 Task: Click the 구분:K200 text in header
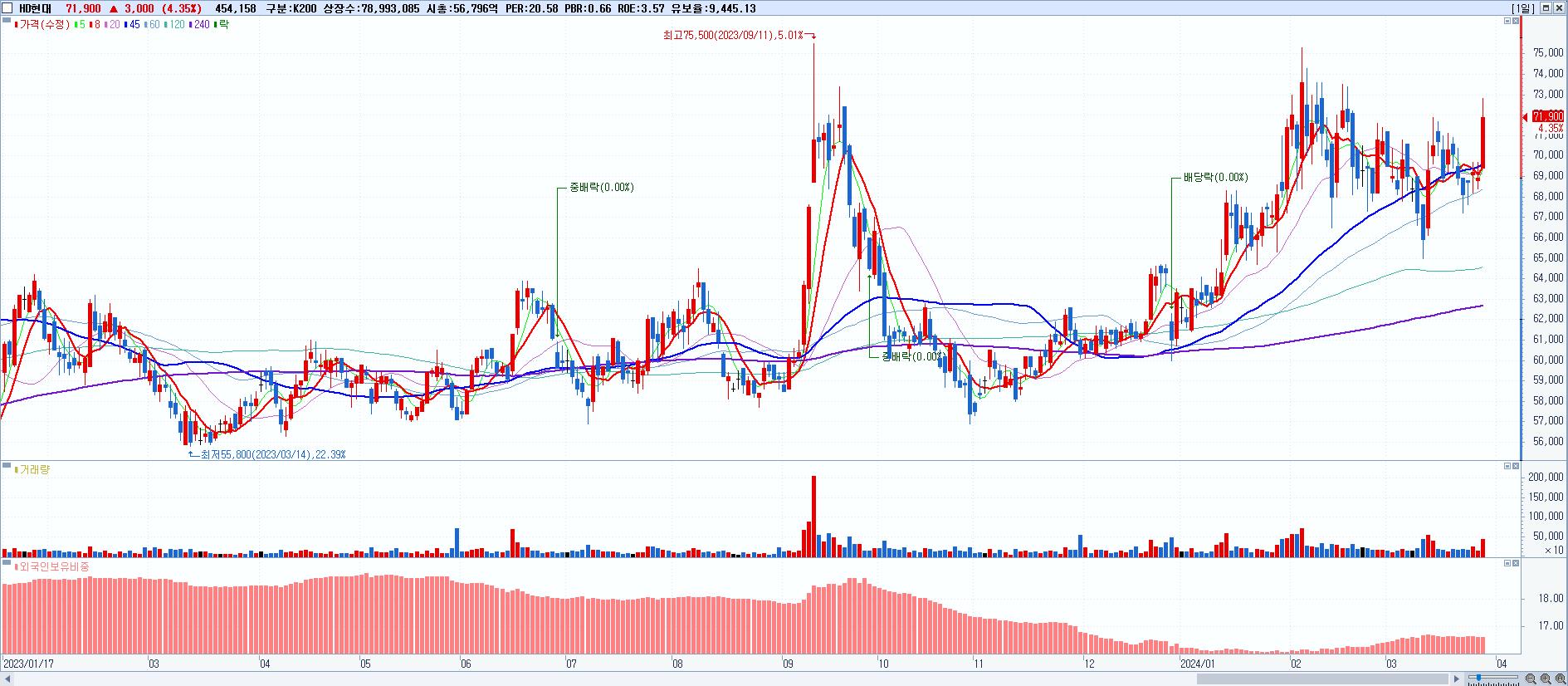(291, 8)
